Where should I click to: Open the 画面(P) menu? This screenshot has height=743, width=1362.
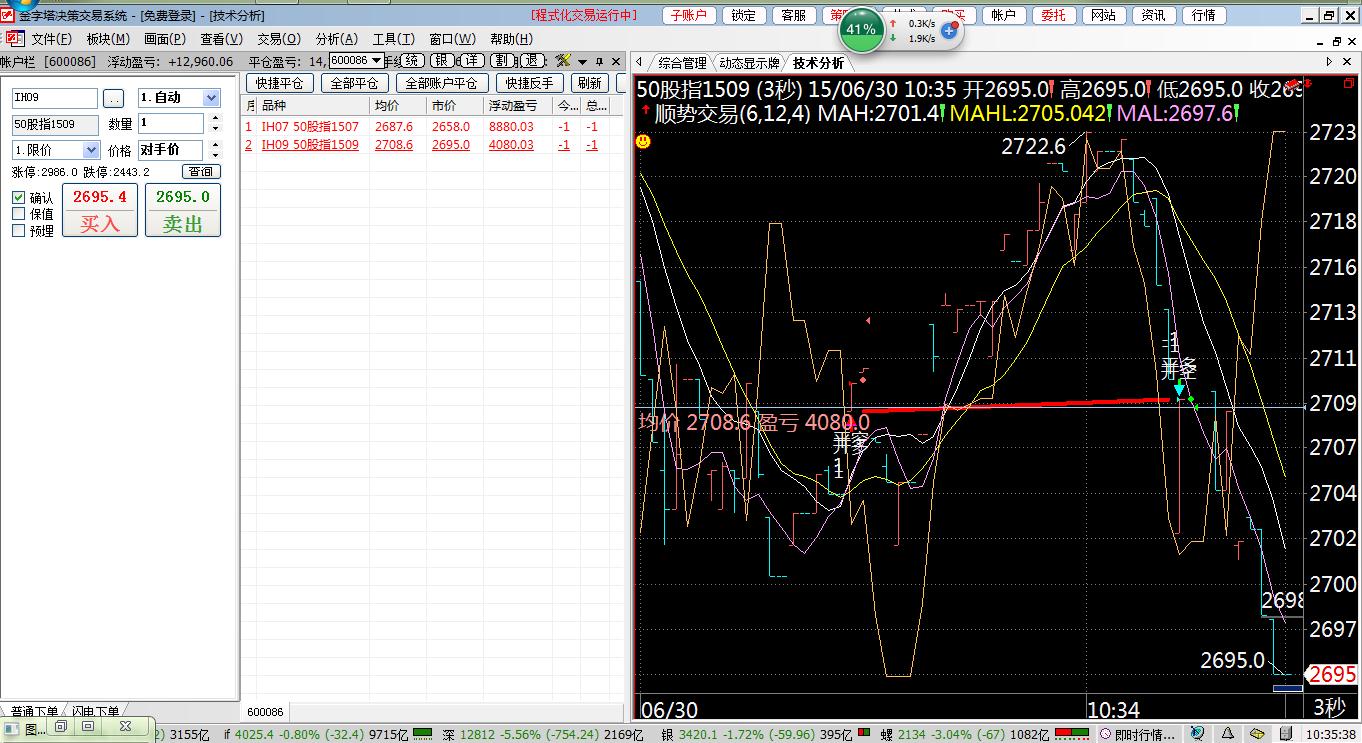pos(164,39)
